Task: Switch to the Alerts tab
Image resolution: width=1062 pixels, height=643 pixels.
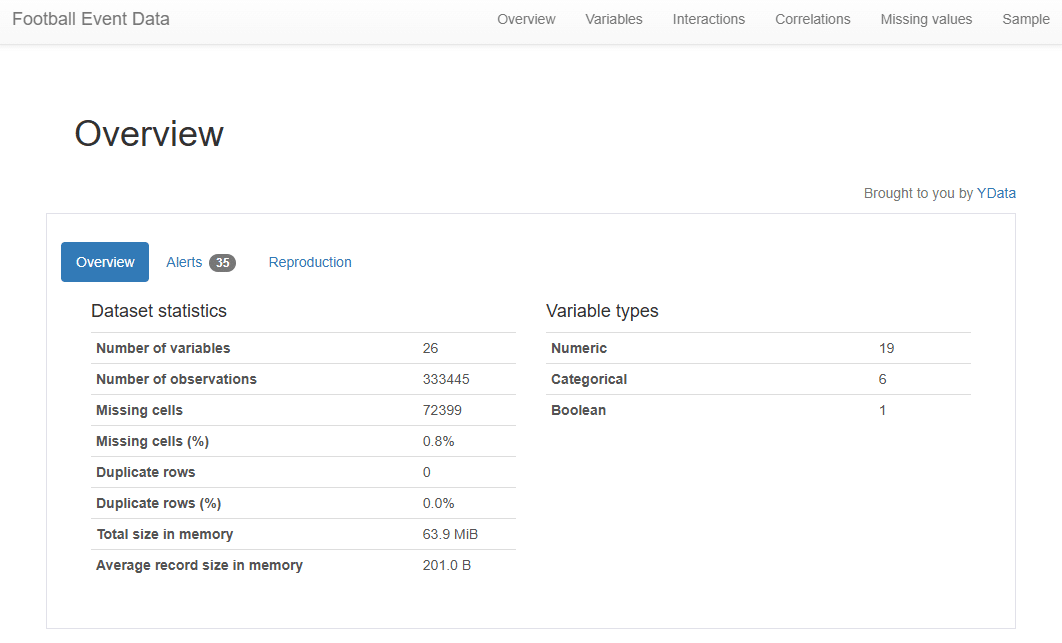Action: pos(185,262)
